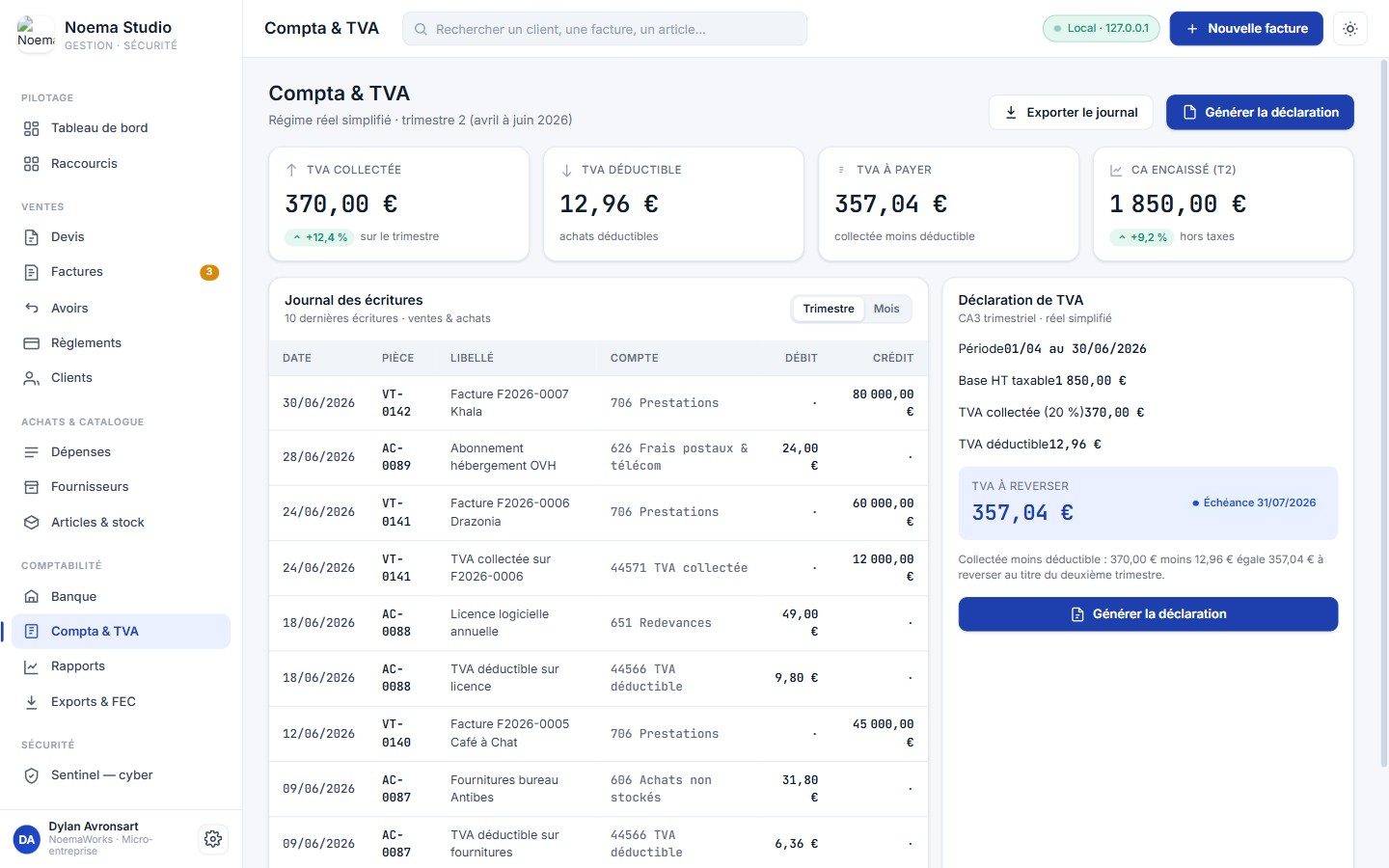Click Facture F2026-0005 Café à Chat
The image size is (1389, 868).
pos(598,733)
